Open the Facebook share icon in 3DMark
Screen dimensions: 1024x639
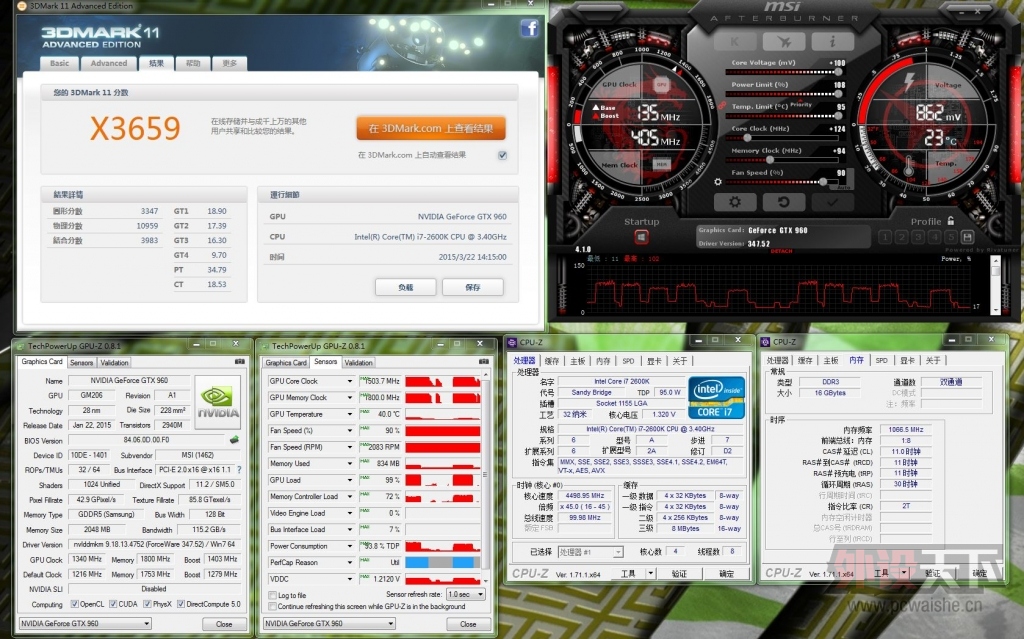530,28
